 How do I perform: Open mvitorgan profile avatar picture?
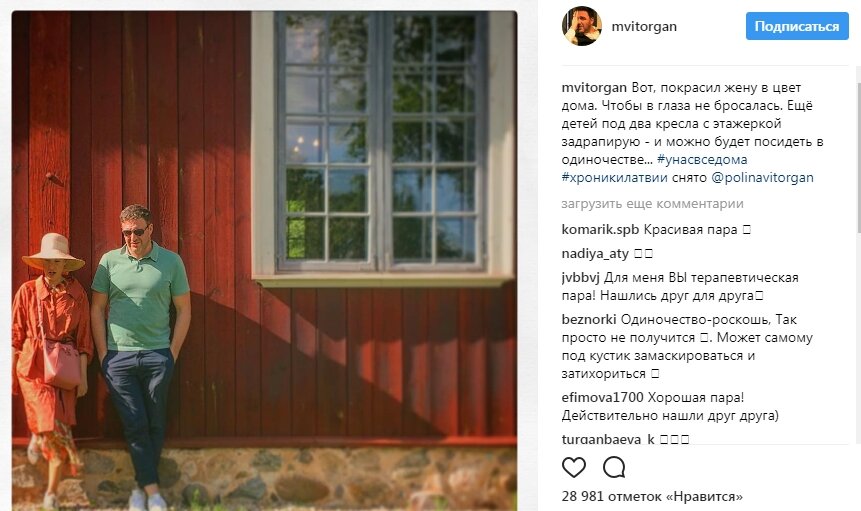[x=582, y=26]
